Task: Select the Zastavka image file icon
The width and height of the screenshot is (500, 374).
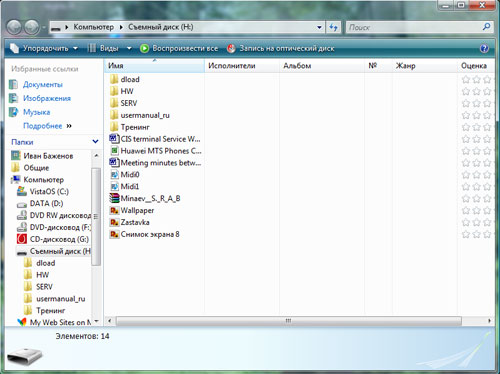Action: click(x=114, y=222)
